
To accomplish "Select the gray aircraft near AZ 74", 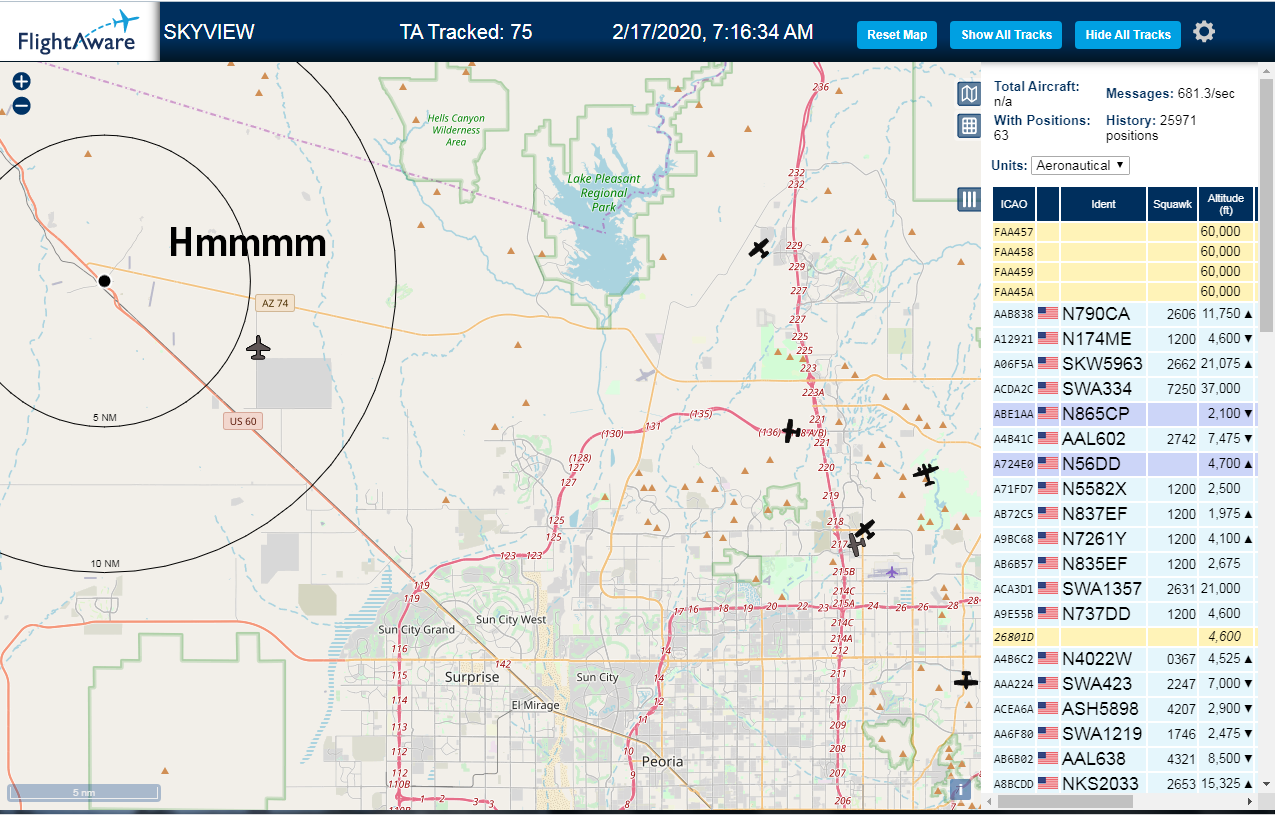I will [258, 348].
